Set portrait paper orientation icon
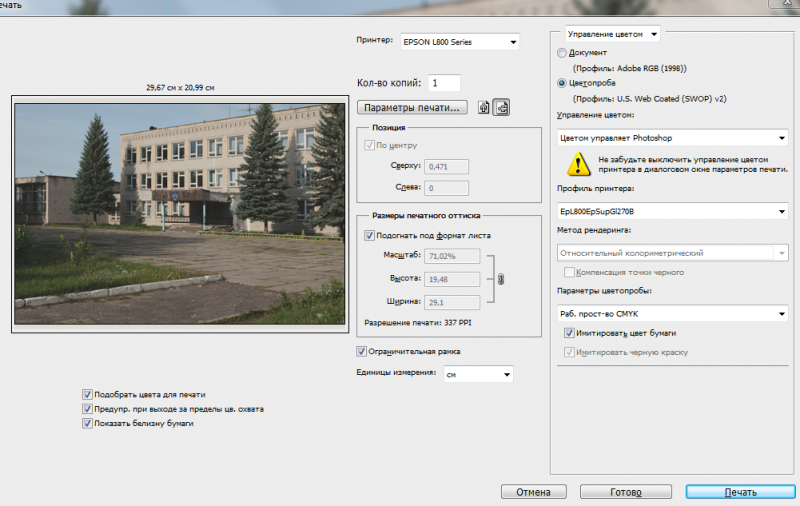The height and width of the screenshot is (506, 800). [x=484, y=108]
